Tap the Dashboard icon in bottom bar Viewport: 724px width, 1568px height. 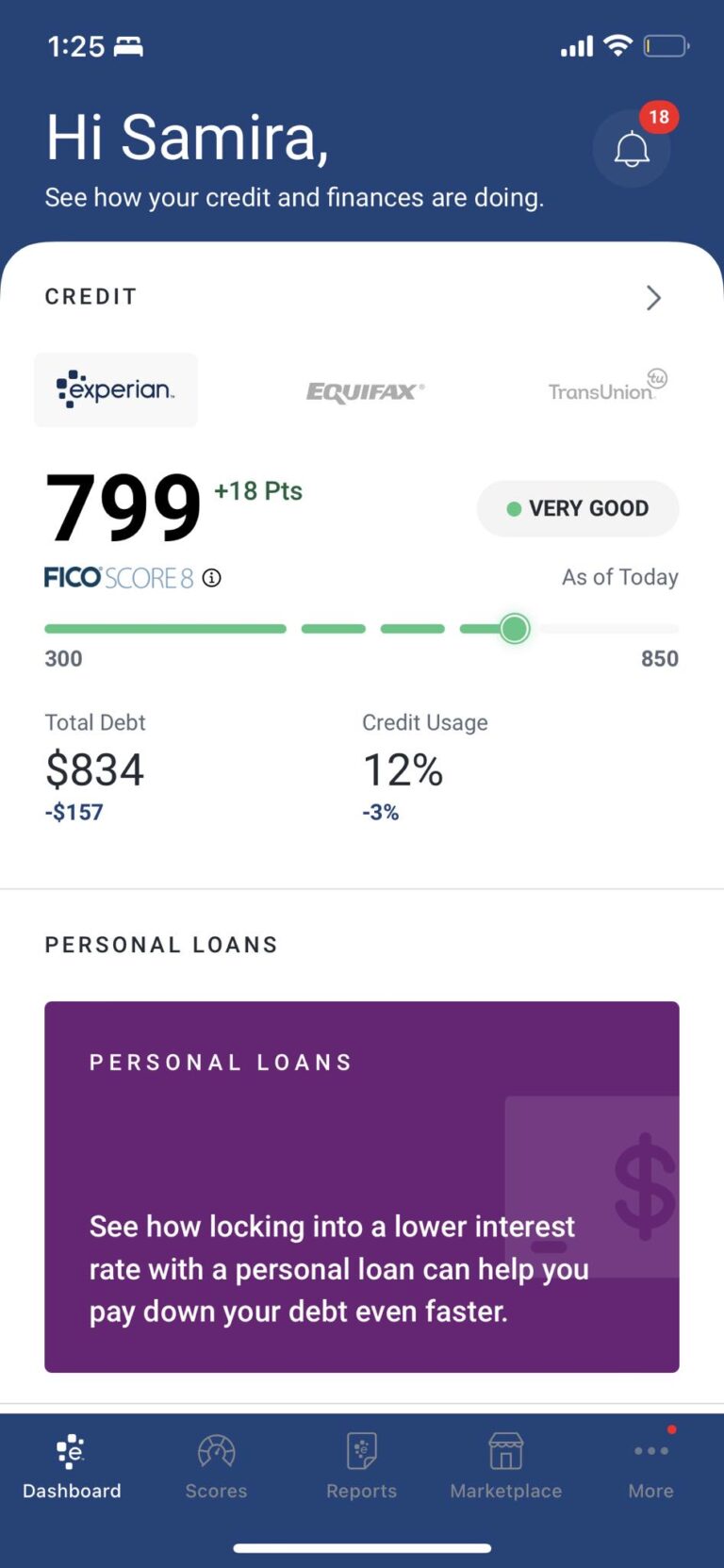click(72, 1452)
